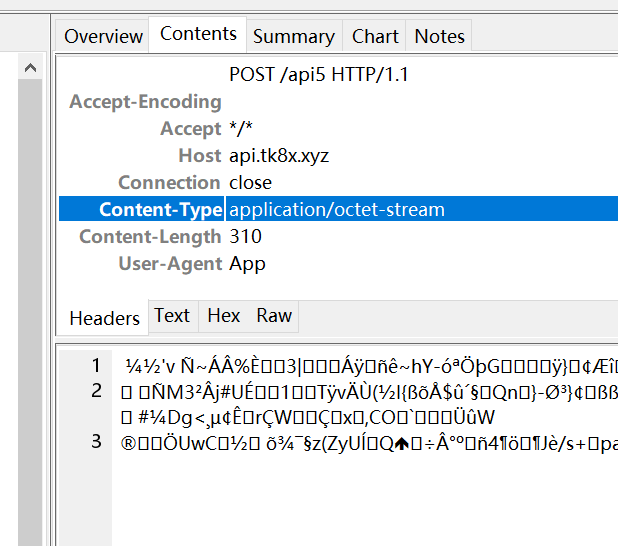Image resolution: width=618 pixels, height=546 pixels.
Task: Open the Hex body view
Action: tap(223, 316)
